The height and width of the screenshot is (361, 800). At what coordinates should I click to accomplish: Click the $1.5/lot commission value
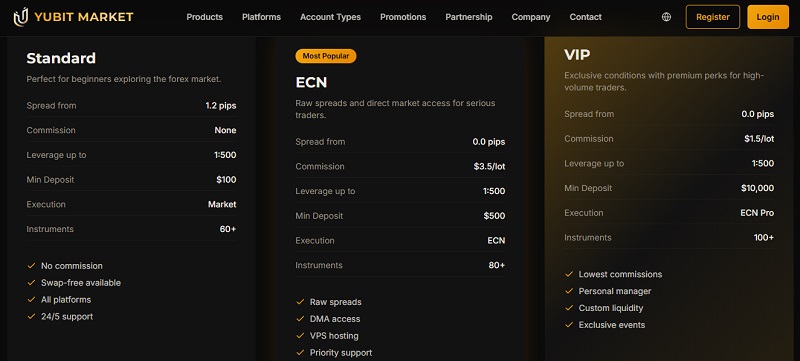coord(759,139)
